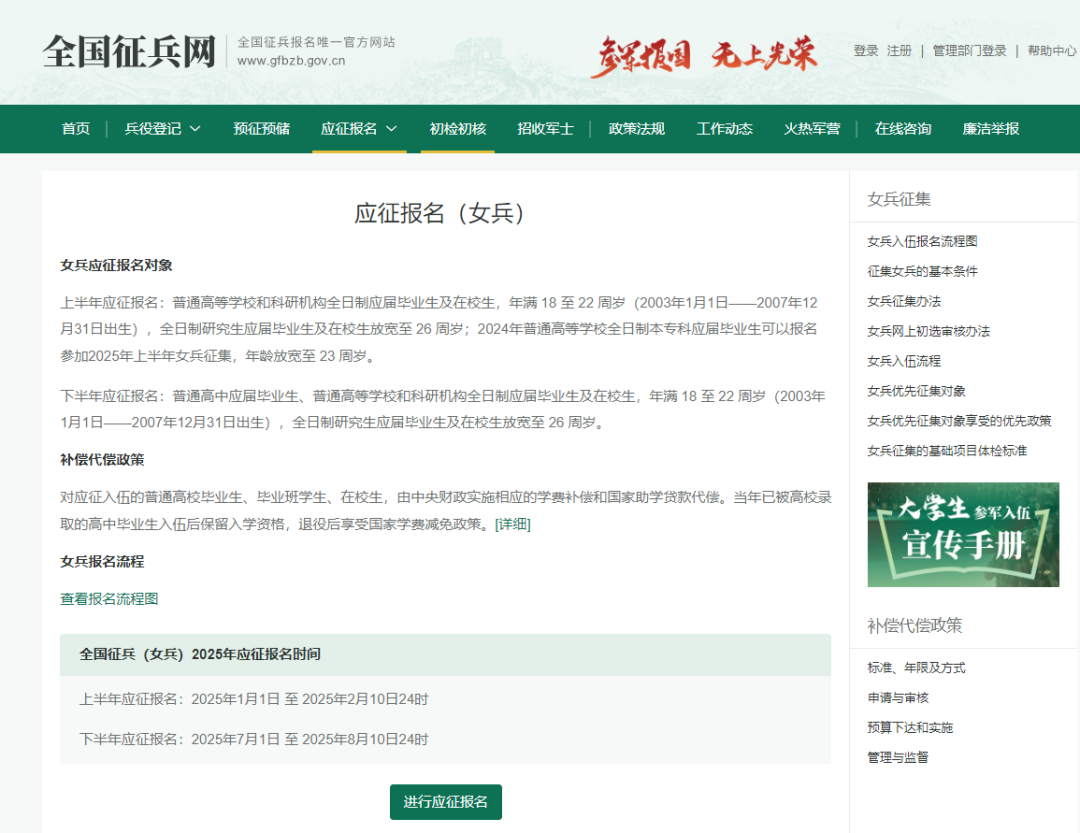Navigate to 政策法规 section

[636, 128]
